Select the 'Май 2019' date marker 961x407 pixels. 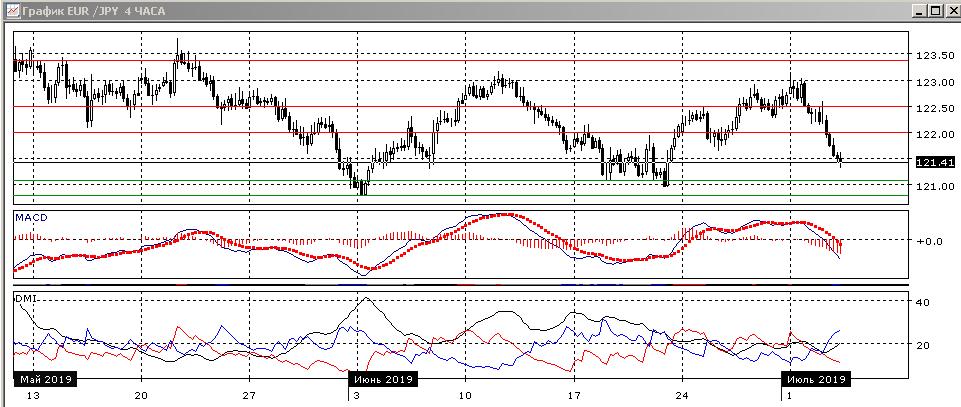point(44,380)
